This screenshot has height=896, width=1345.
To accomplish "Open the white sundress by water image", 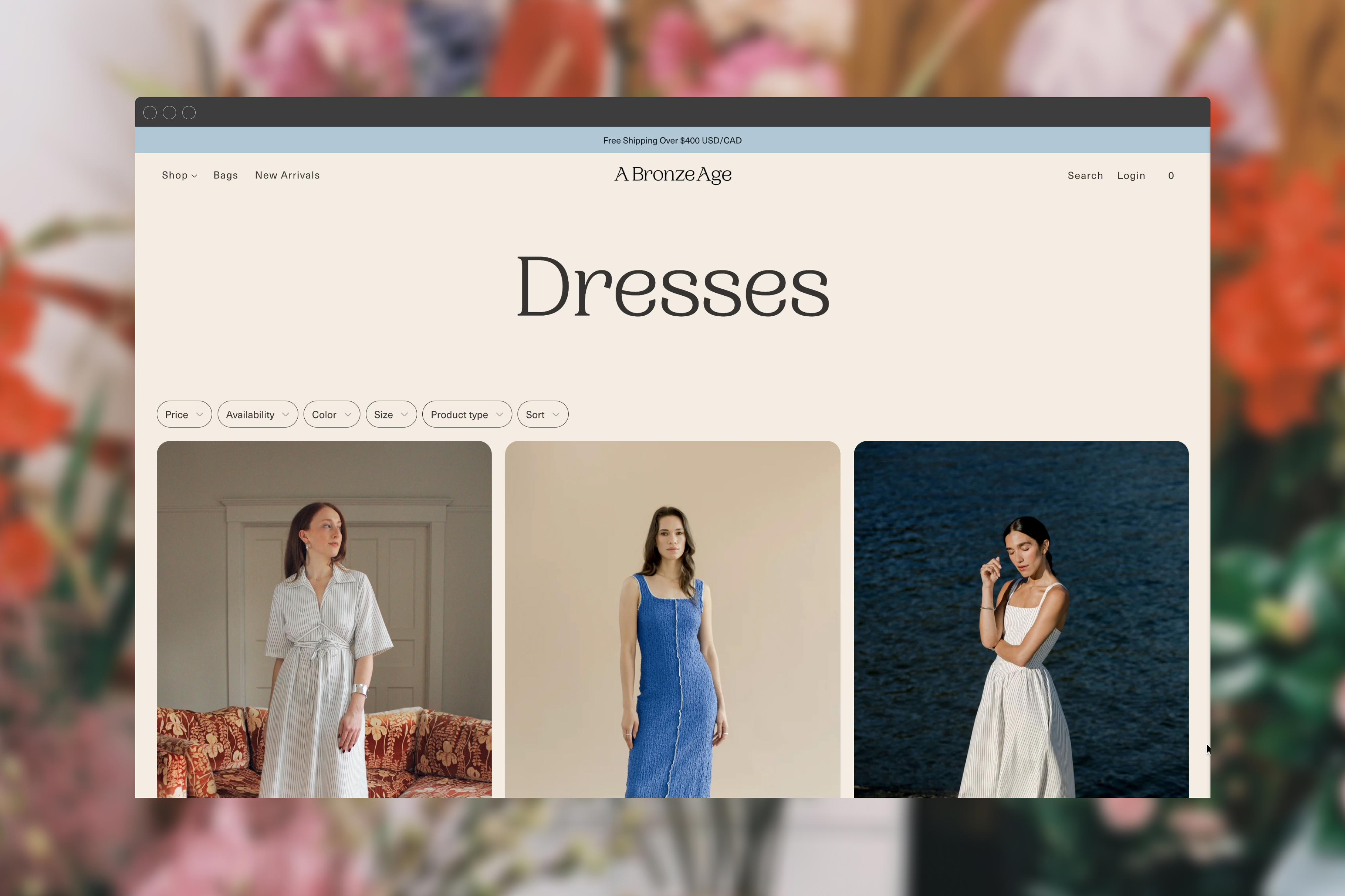I will click(x=1020, y=619).
